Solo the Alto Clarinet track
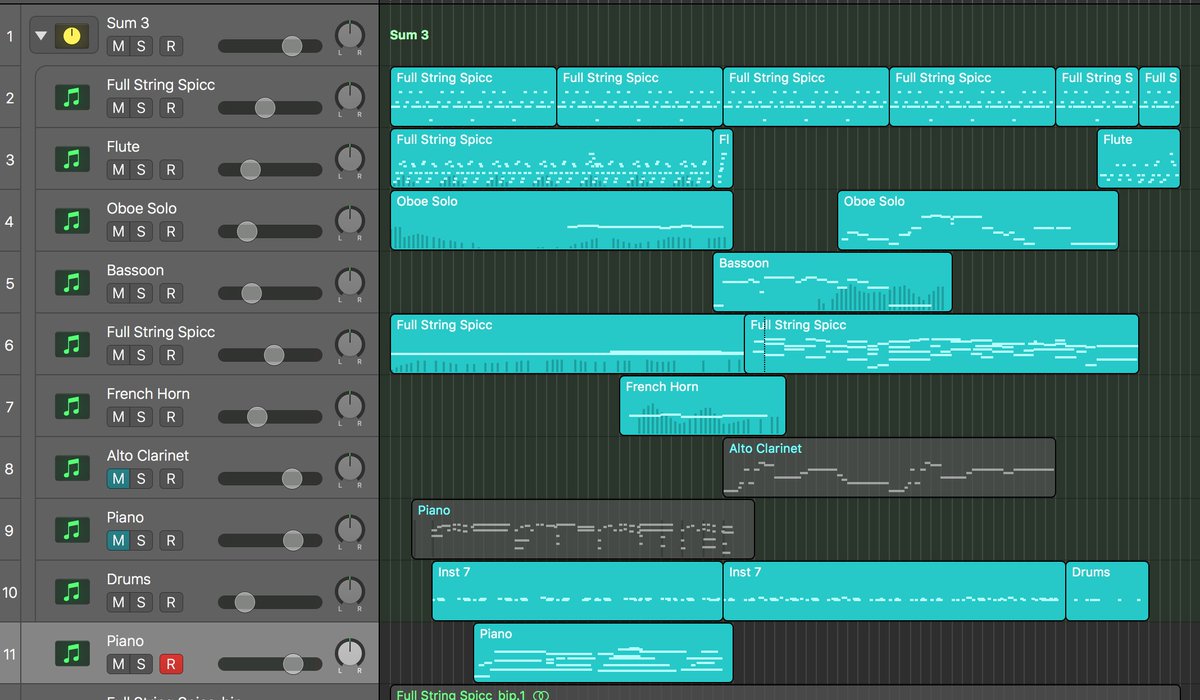1200x700 pixels. (x=141, y=479)
